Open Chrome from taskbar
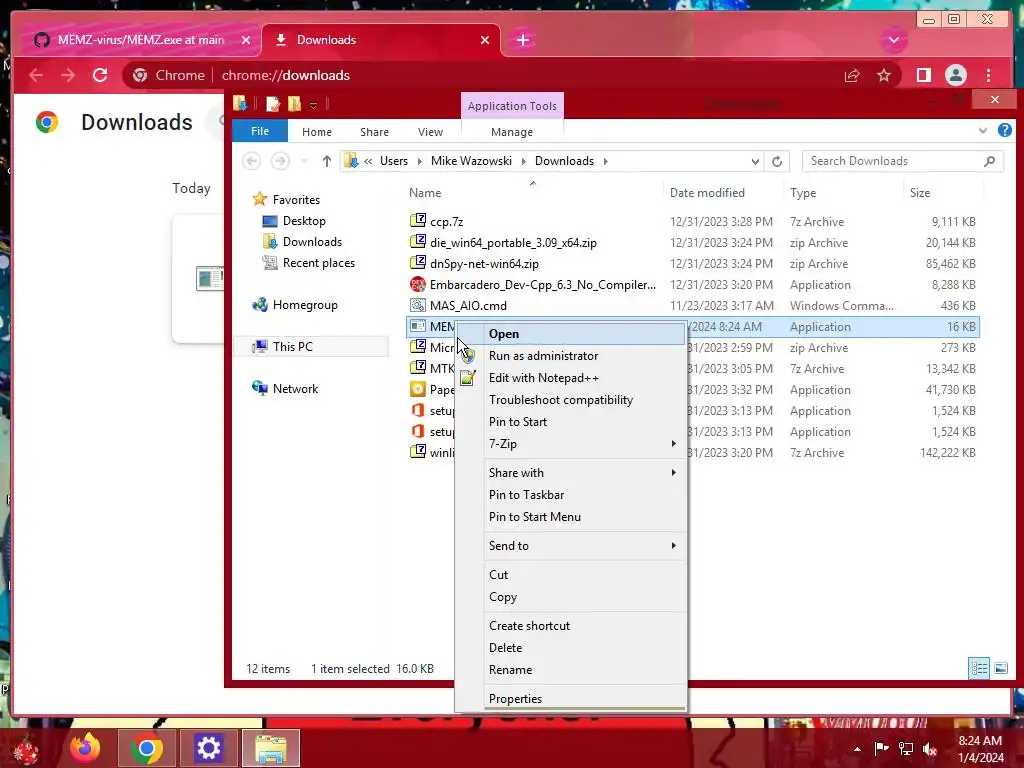The height and width of the screenshot is (768, 1024). pos(146,748)
